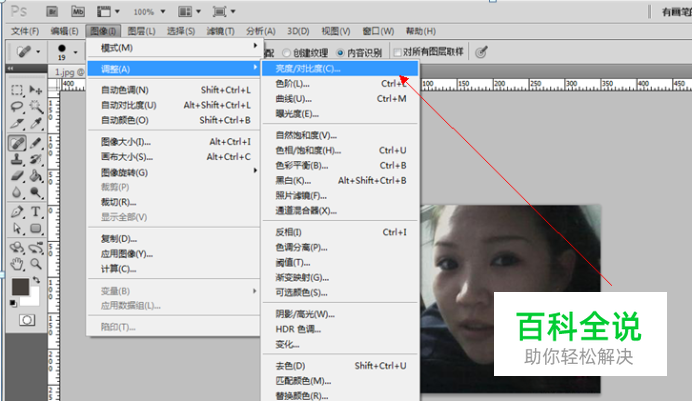Select the 内容识别 radio button
The width and height of the screenshot is (692, 401).
pos(340,53)
